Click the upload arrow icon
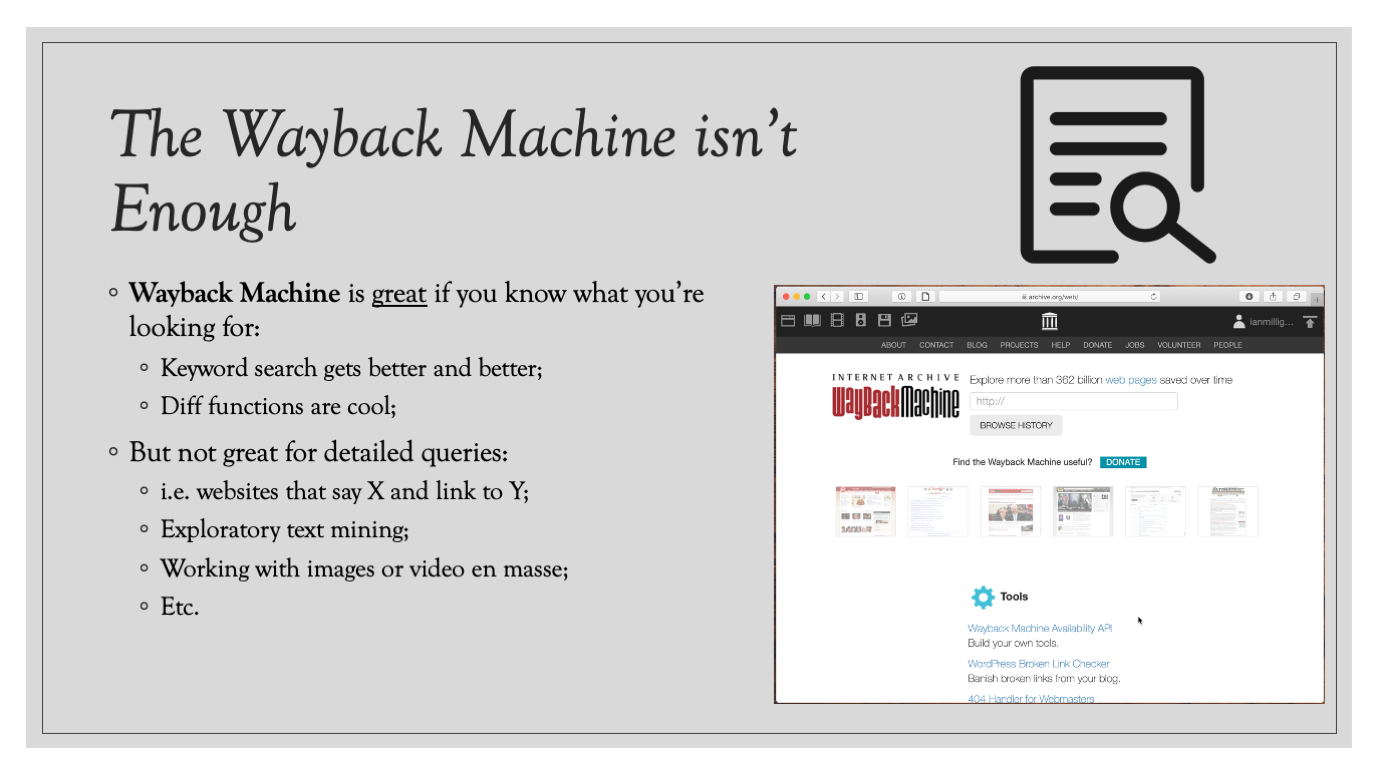This screenshot has height=775, width=1378. click(x=1310, y=322)
